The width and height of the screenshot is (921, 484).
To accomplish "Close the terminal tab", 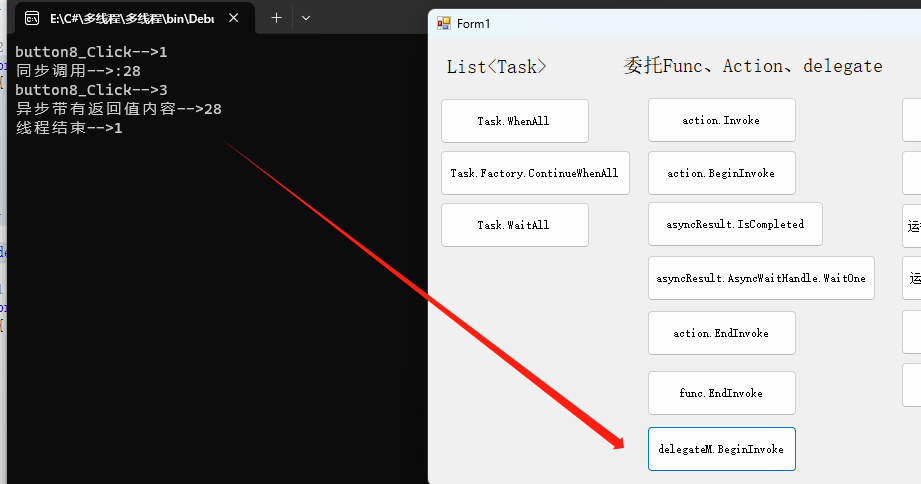I will coord(233,18).
